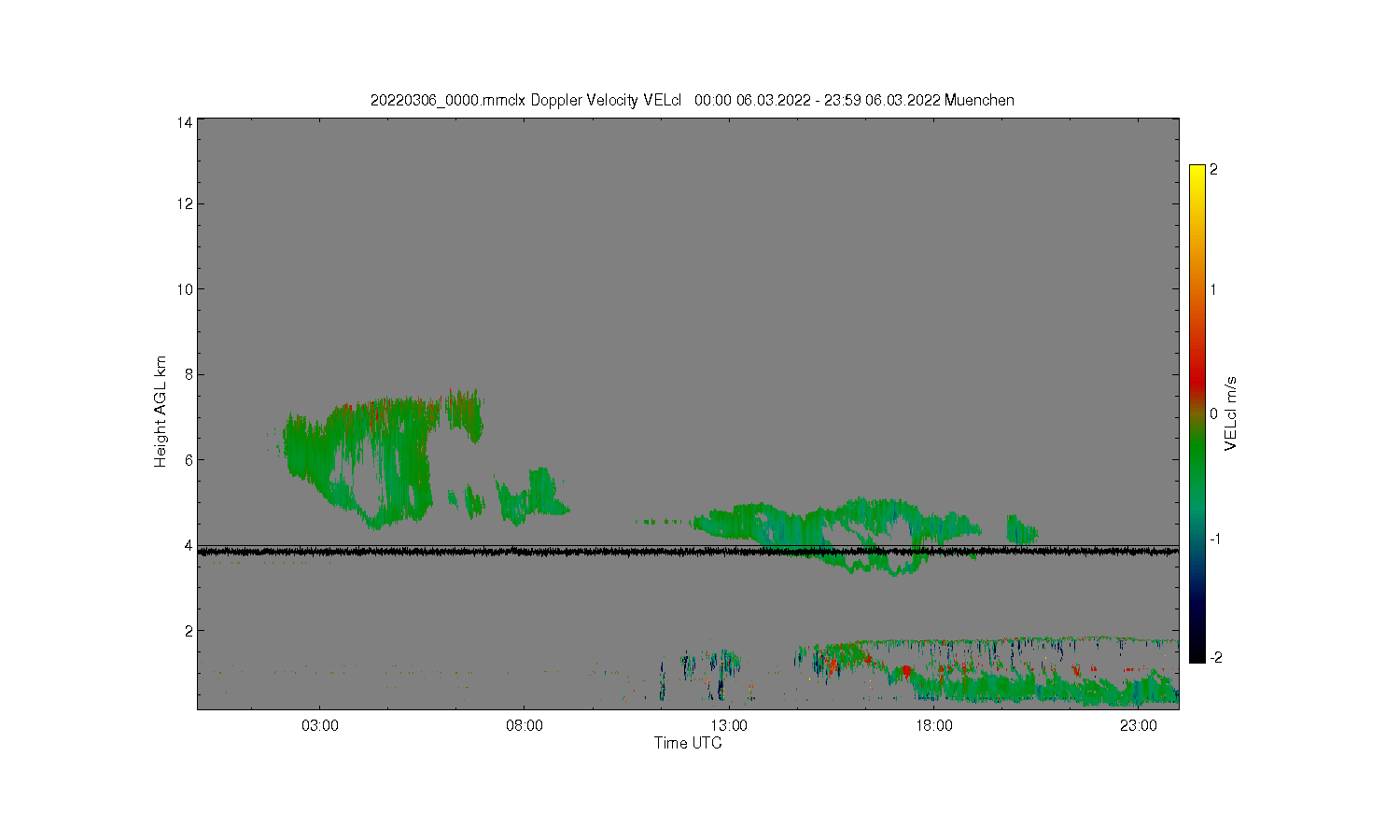Screen dimensions: 1400x840
Task: Click the "Muenchen" location label in title
Action: [x=979, y=100]
